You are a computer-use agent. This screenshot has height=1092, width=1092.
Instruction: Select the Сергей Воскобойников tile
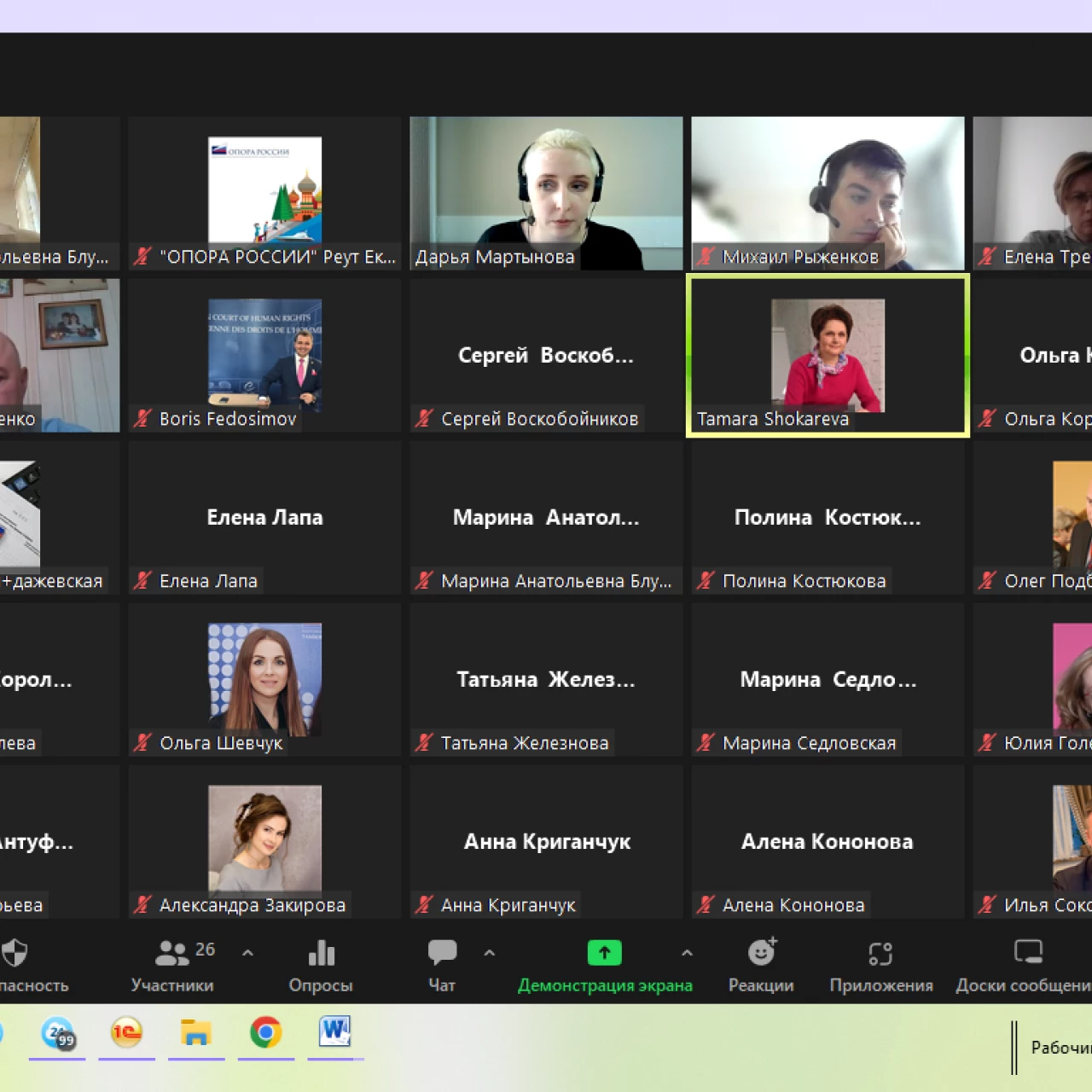546,356
